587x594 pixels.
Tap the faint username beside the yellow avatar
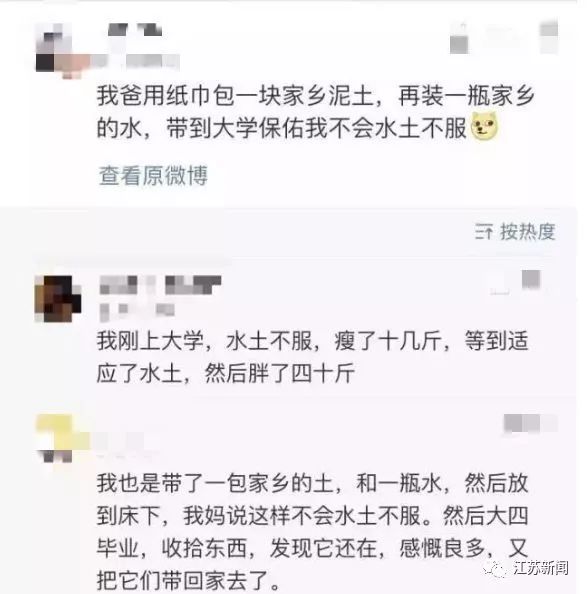120,441
